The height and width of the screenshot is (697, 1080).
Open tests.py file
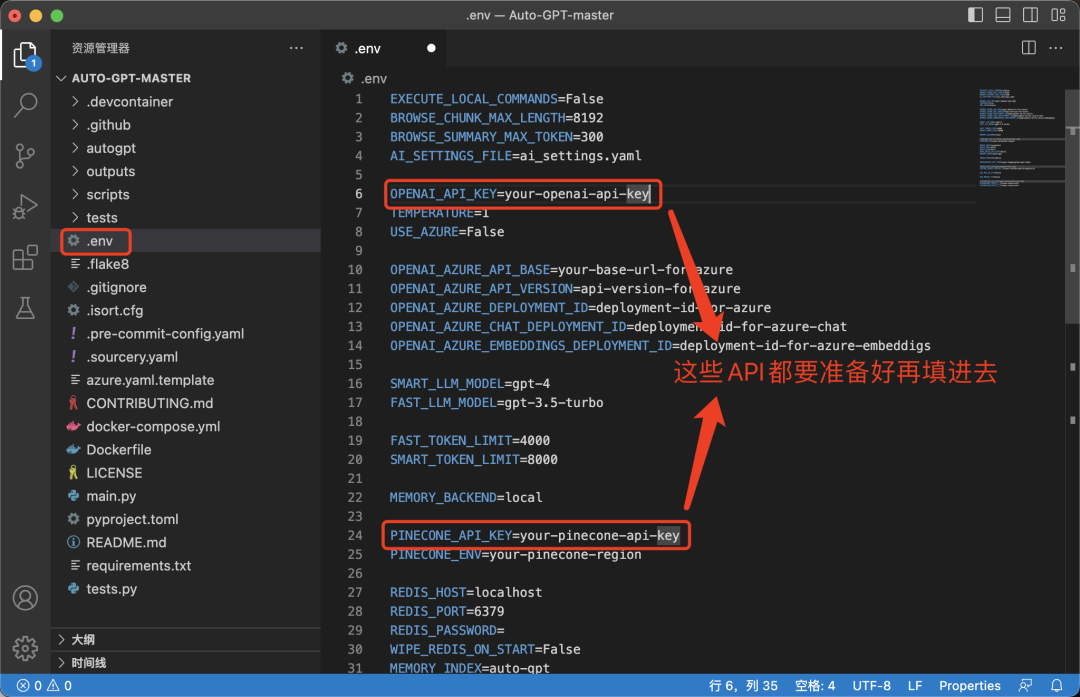(186, 589)
